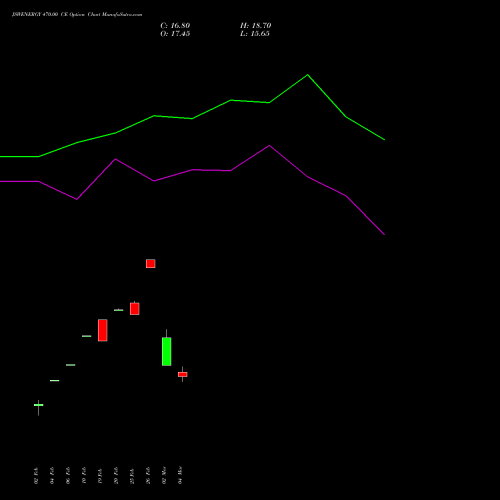Viewport: 500px width, 500px height.
Task: Click the open value 'O: 17.45'
Action: coord(175,34)
